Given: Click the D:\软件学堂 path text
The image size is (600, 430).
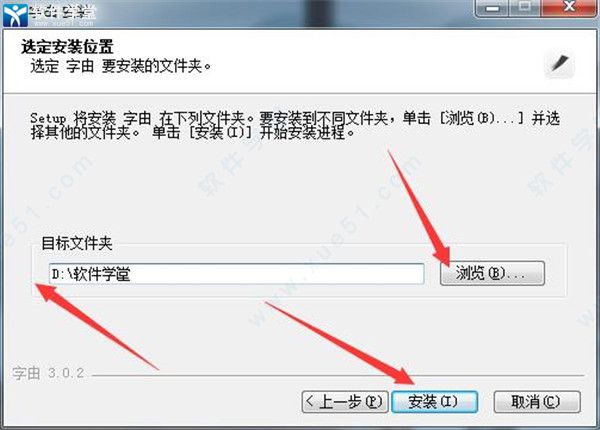Looking at the screenshot, I should (x=91, y=274).
